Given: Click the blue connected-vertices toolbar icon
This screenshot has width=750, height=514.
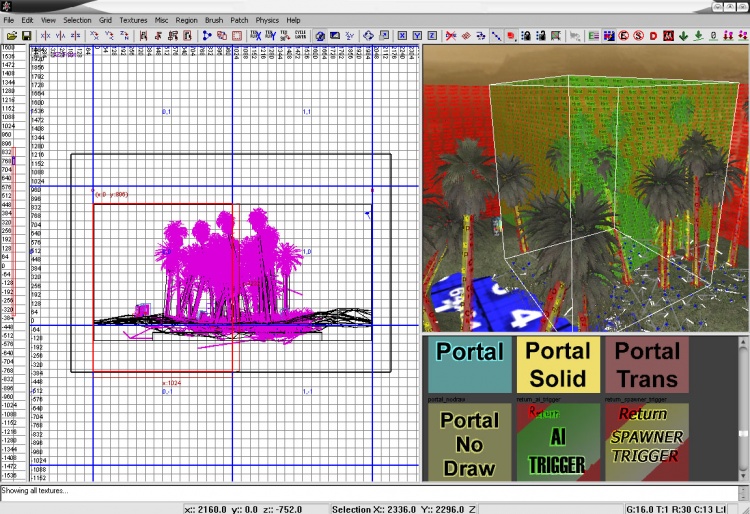Looking at the screenshot, I should click(207, 36).
